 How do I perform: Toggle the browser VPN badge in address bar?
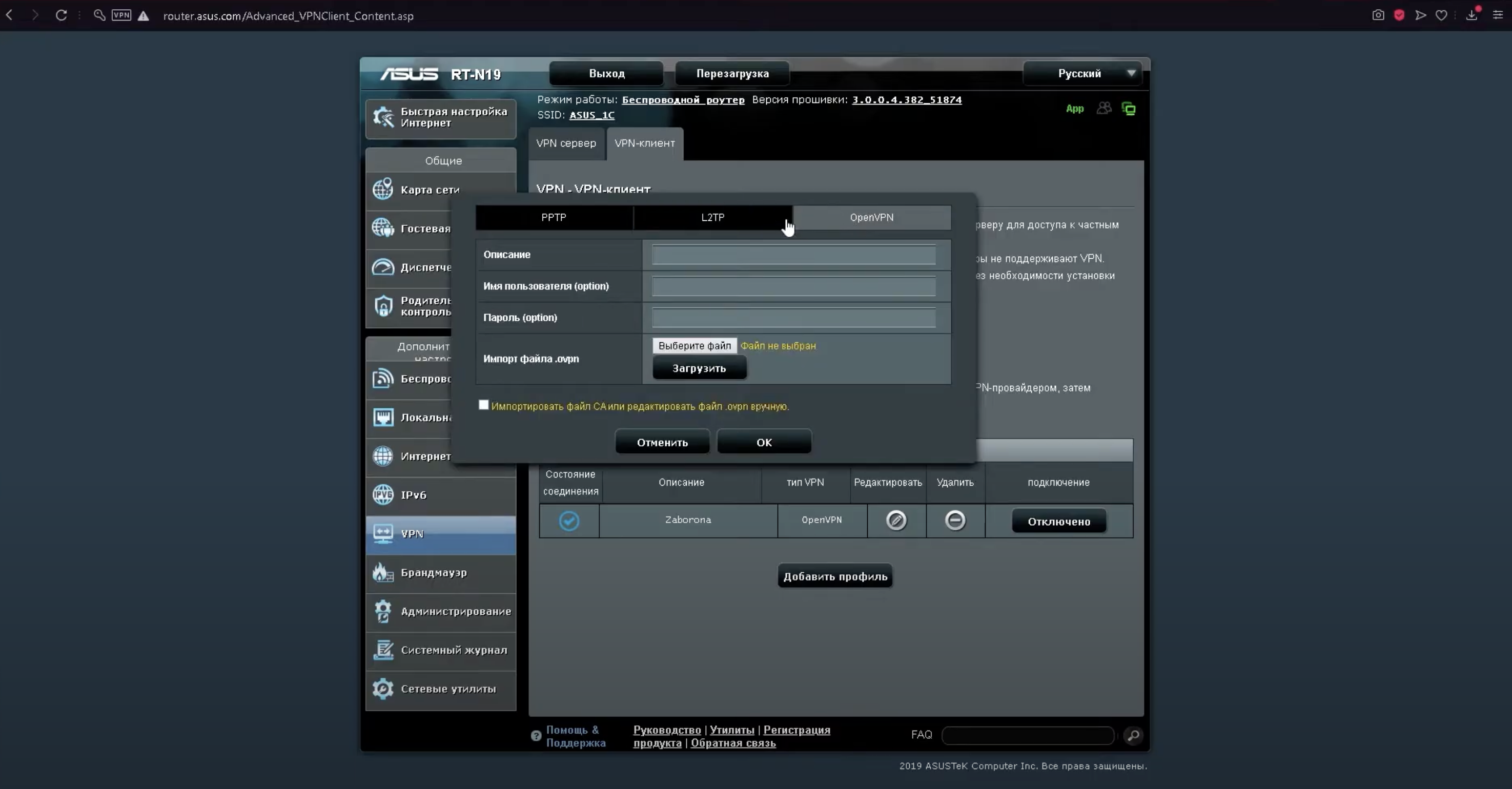coord(121,15)
